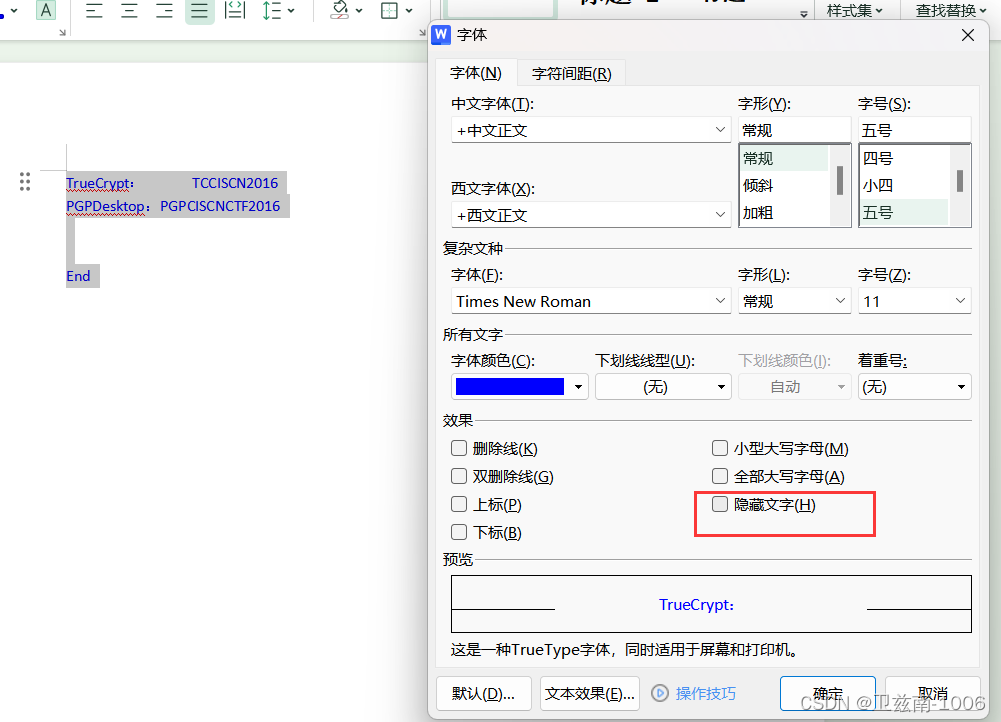Switch to the 字体(N) tab
The height and width of the screenshot is (722, 1001).
coord(476,73)
